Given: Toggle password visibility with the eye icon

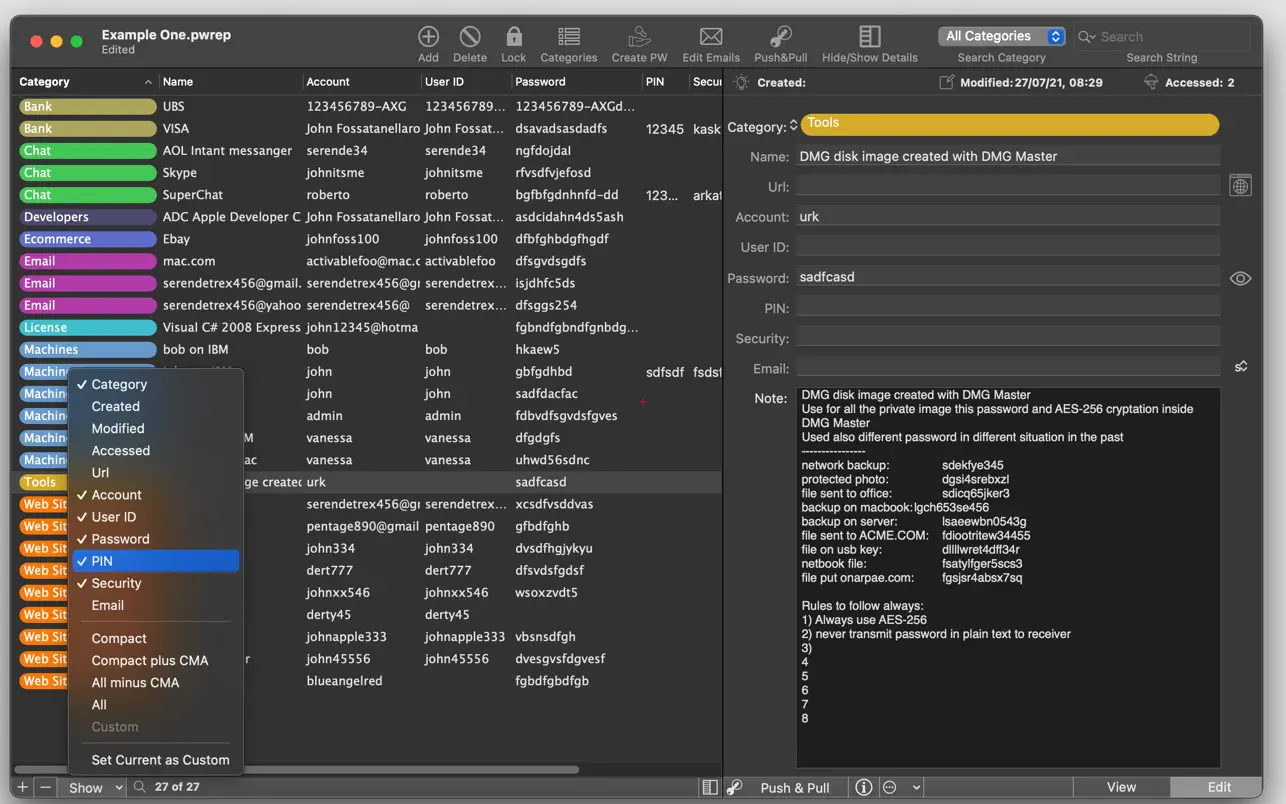Looking at the screenshot, I should 1240,279.
